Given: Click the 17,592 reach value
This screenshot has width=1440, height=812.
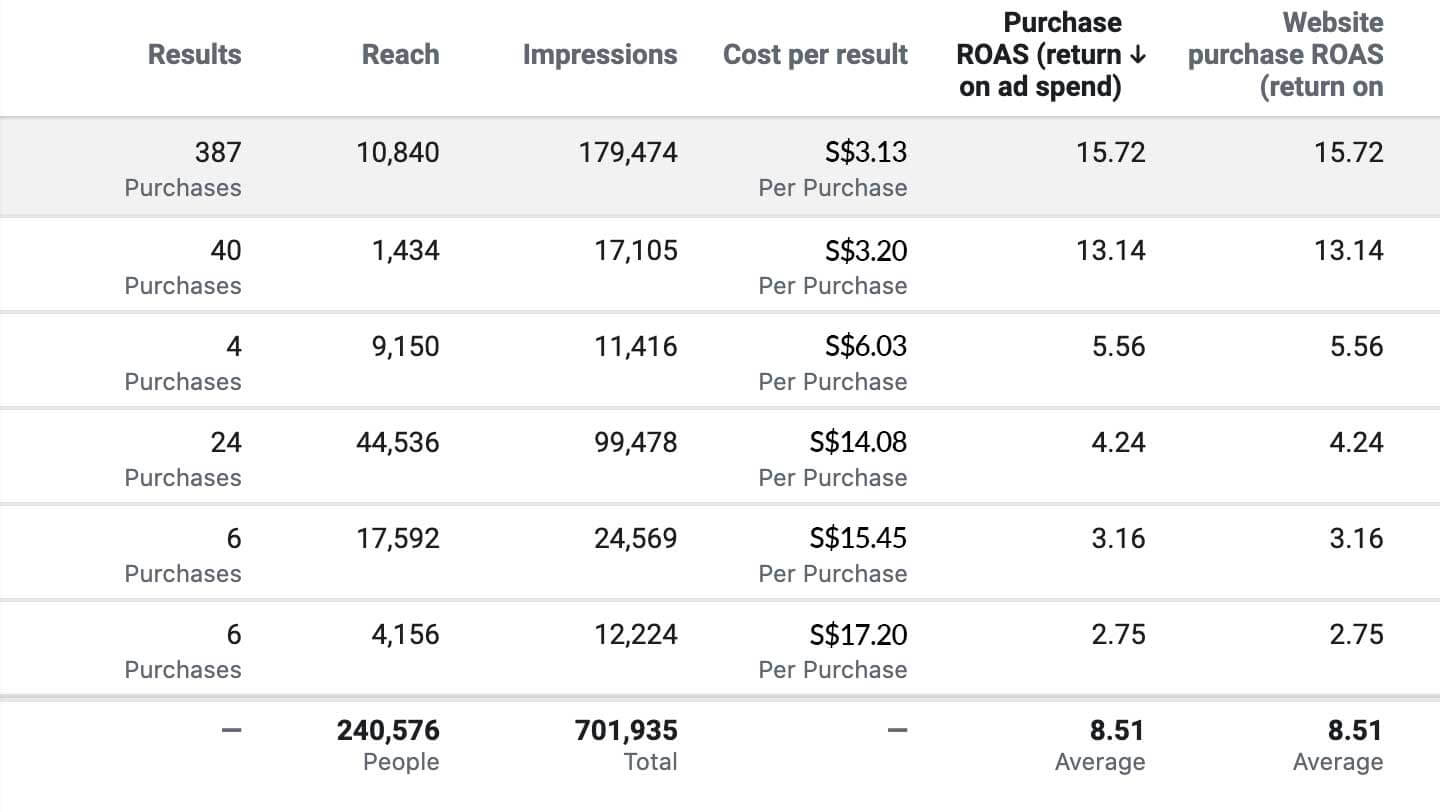Looking at the screenshot, I should [398, 538].
